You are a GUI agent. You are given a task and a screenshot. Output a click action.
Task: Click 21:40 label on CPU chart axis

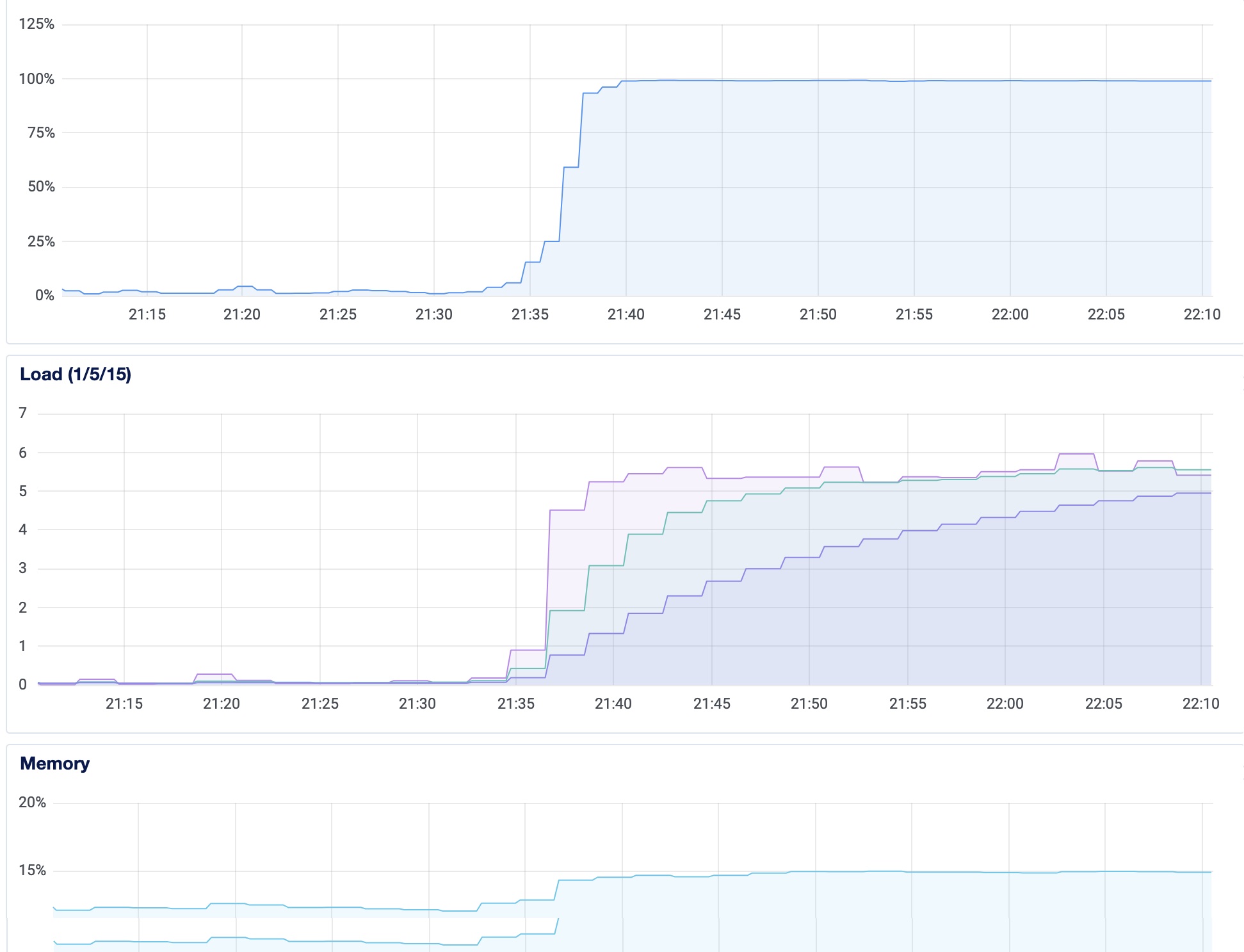(x=626, y=314)
